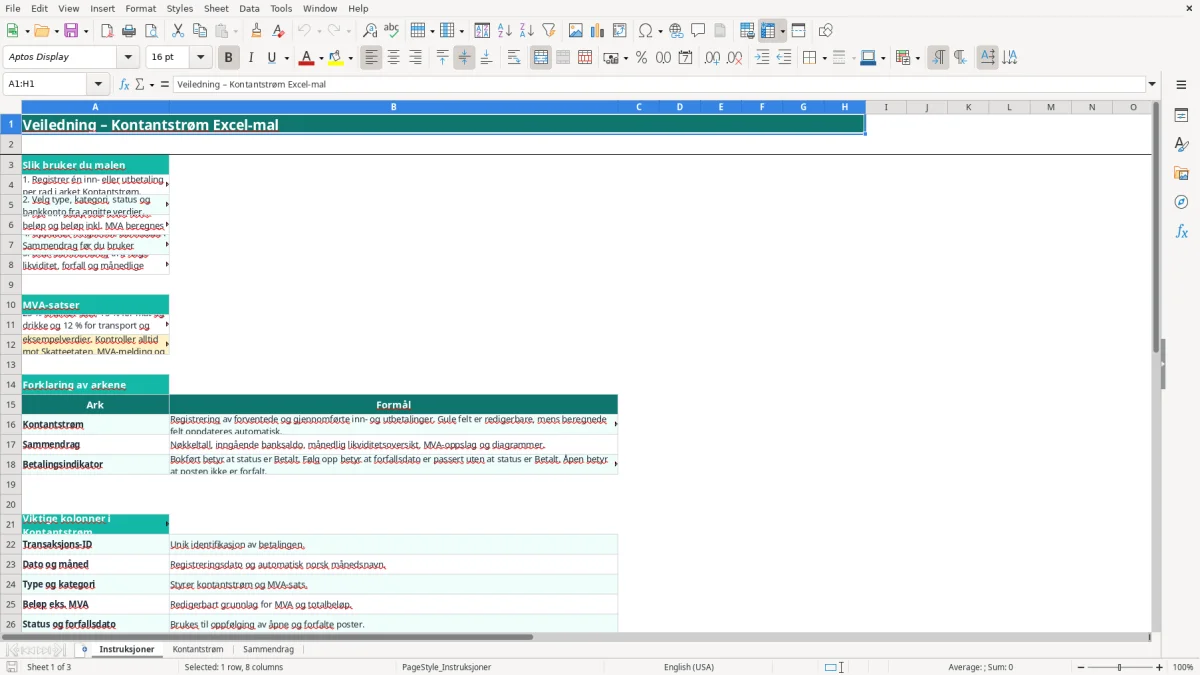Click the 'Sheet 1 of 3' status text
This screenshot has height=675, width=1200.
[x=49, y=667]
